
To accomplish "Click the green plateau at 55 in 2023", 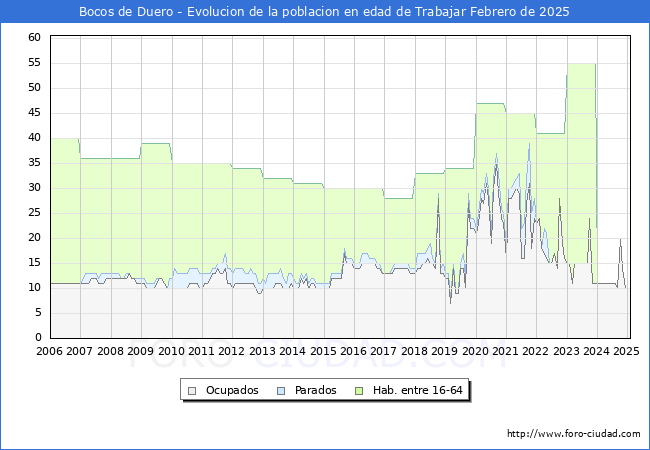I will pyautogui.click(x=581, y=64).
